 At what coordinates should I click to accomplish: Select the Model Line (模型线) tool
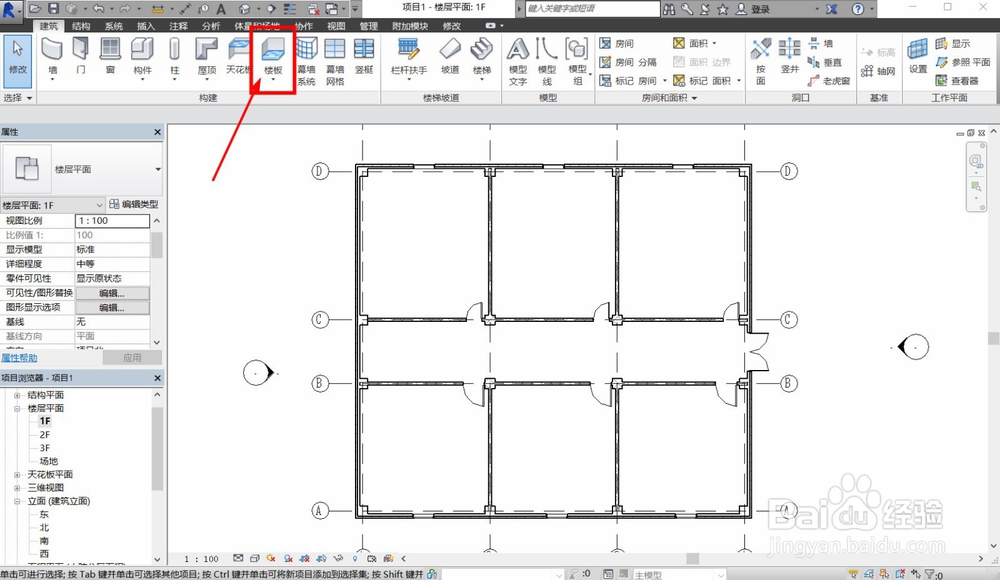tap(547, 61)
